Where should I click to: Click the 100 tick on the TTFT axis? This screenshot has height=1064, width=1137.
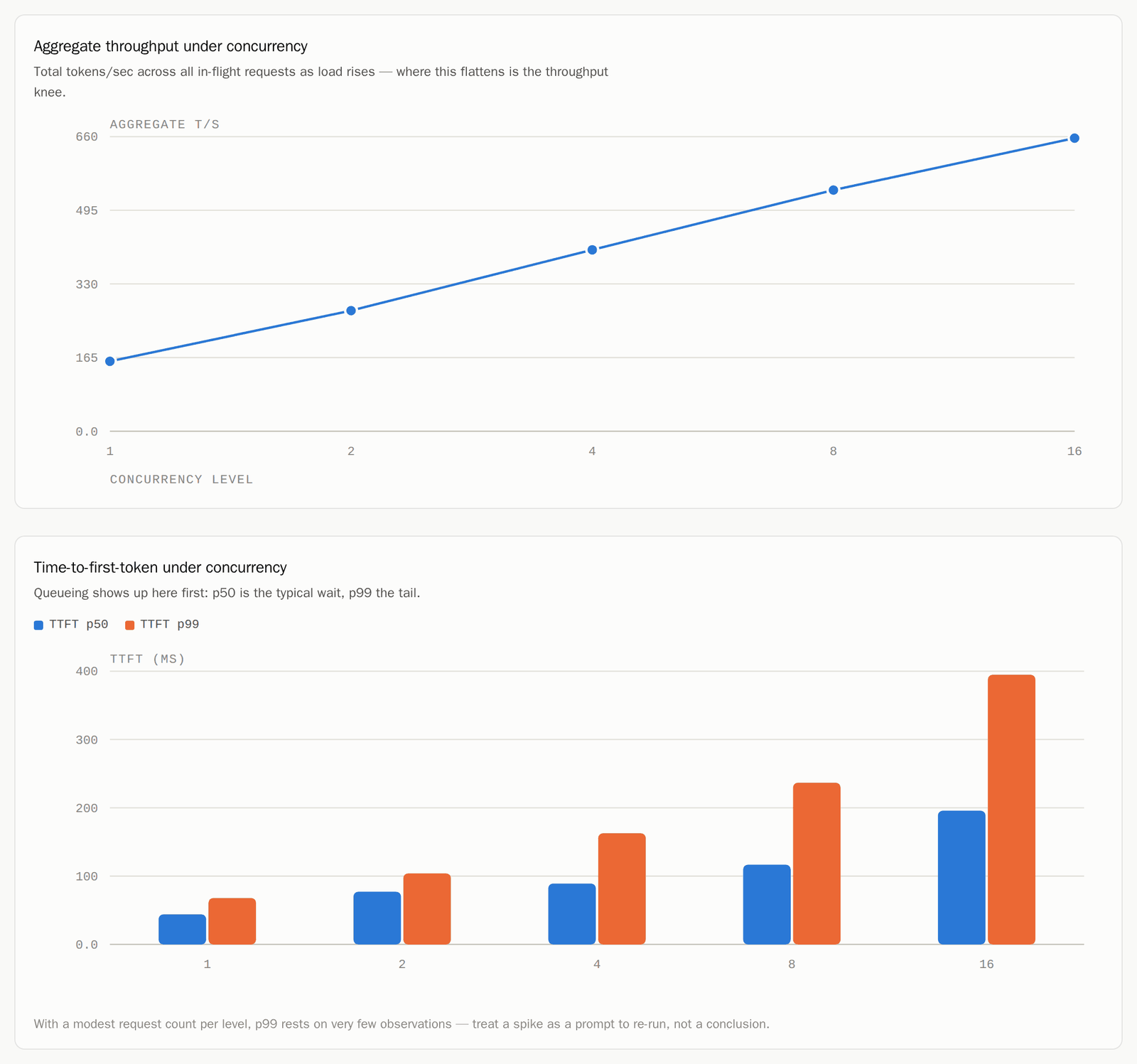point(87,876)
